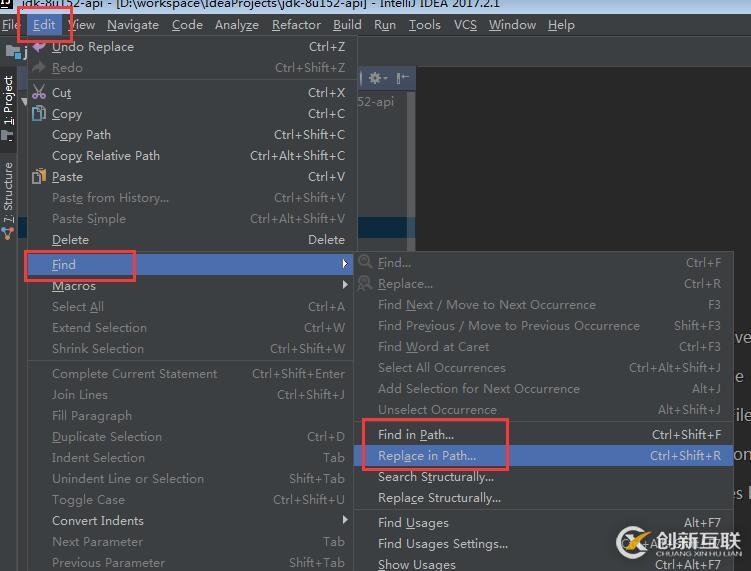The height and width of the screenshot is (571, 751).
Task: Expand the Convert Indents submenu arrow
Action: [x=345, y=520]
